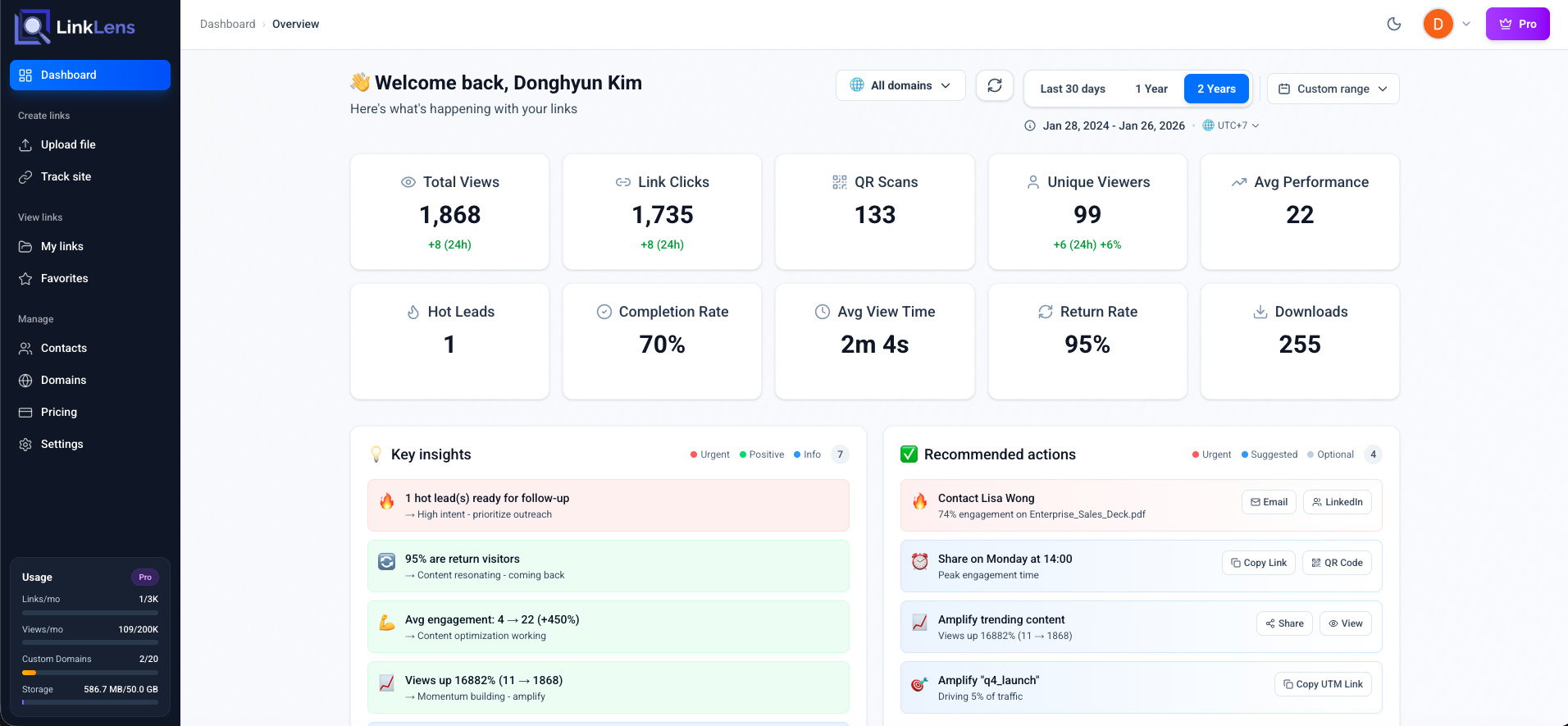Filter insights by Urgent
The width and height of the screenshot is (1568, 726).
pos(710,454)
